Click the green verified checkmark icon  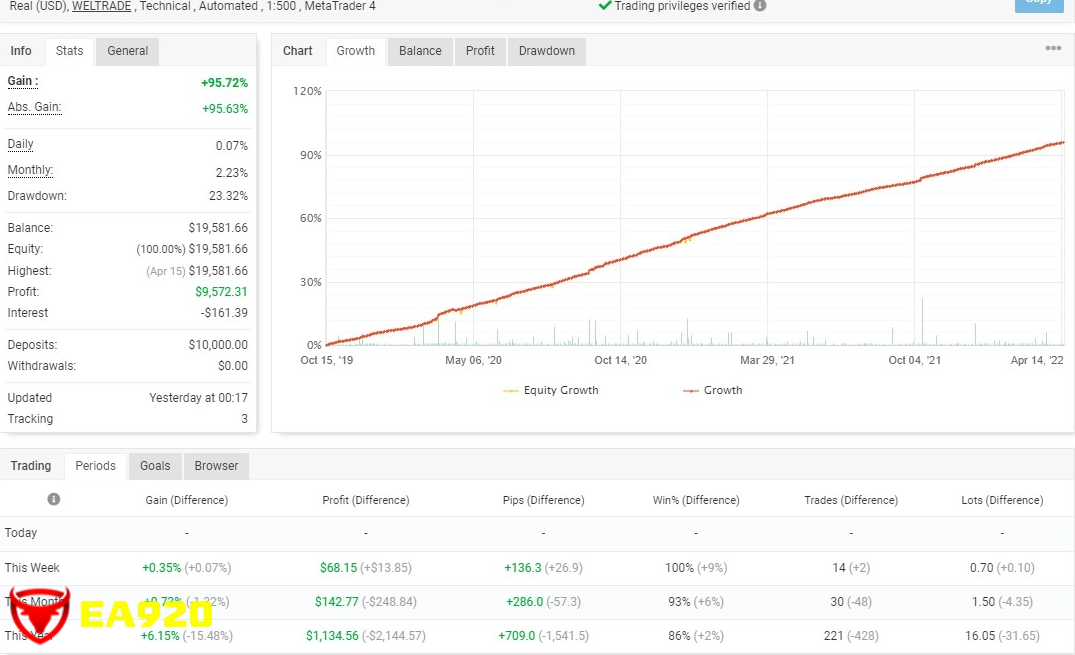[x=604, y=5]
